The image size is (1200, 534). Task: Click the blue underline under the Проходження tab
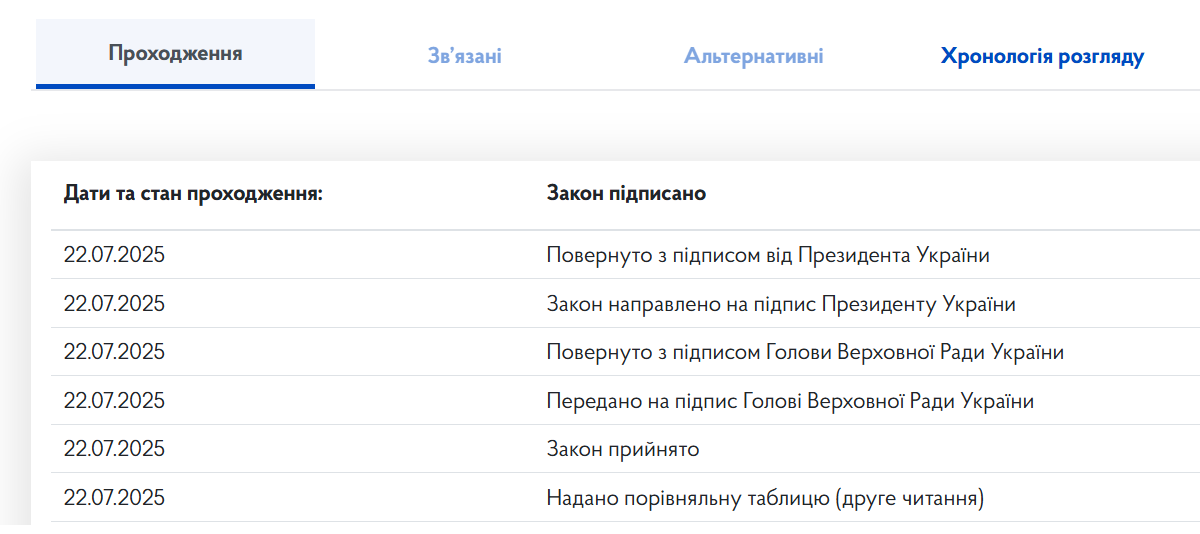pos(175,86)
